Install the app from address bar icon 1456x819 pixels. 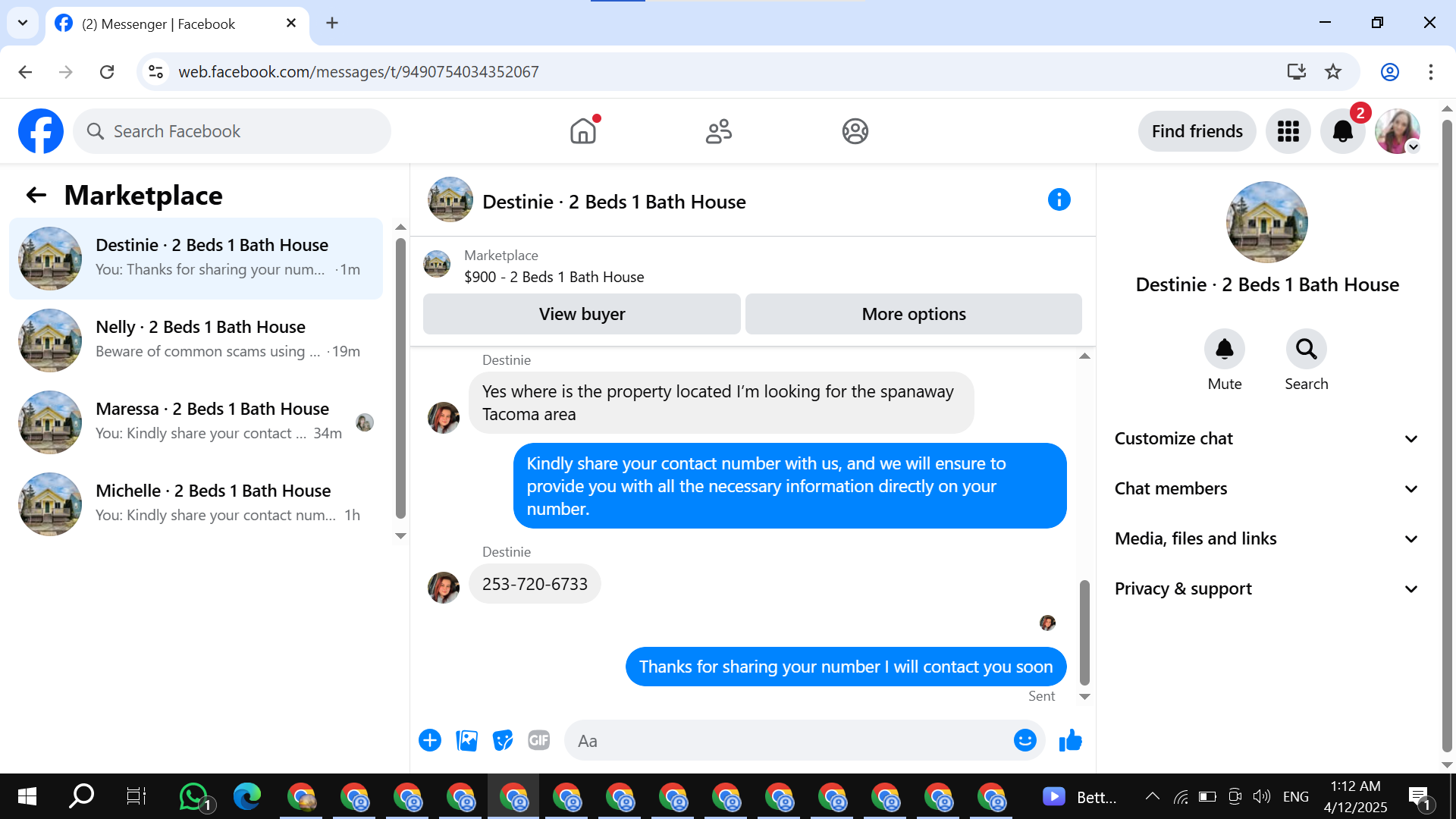(1297, 72)
